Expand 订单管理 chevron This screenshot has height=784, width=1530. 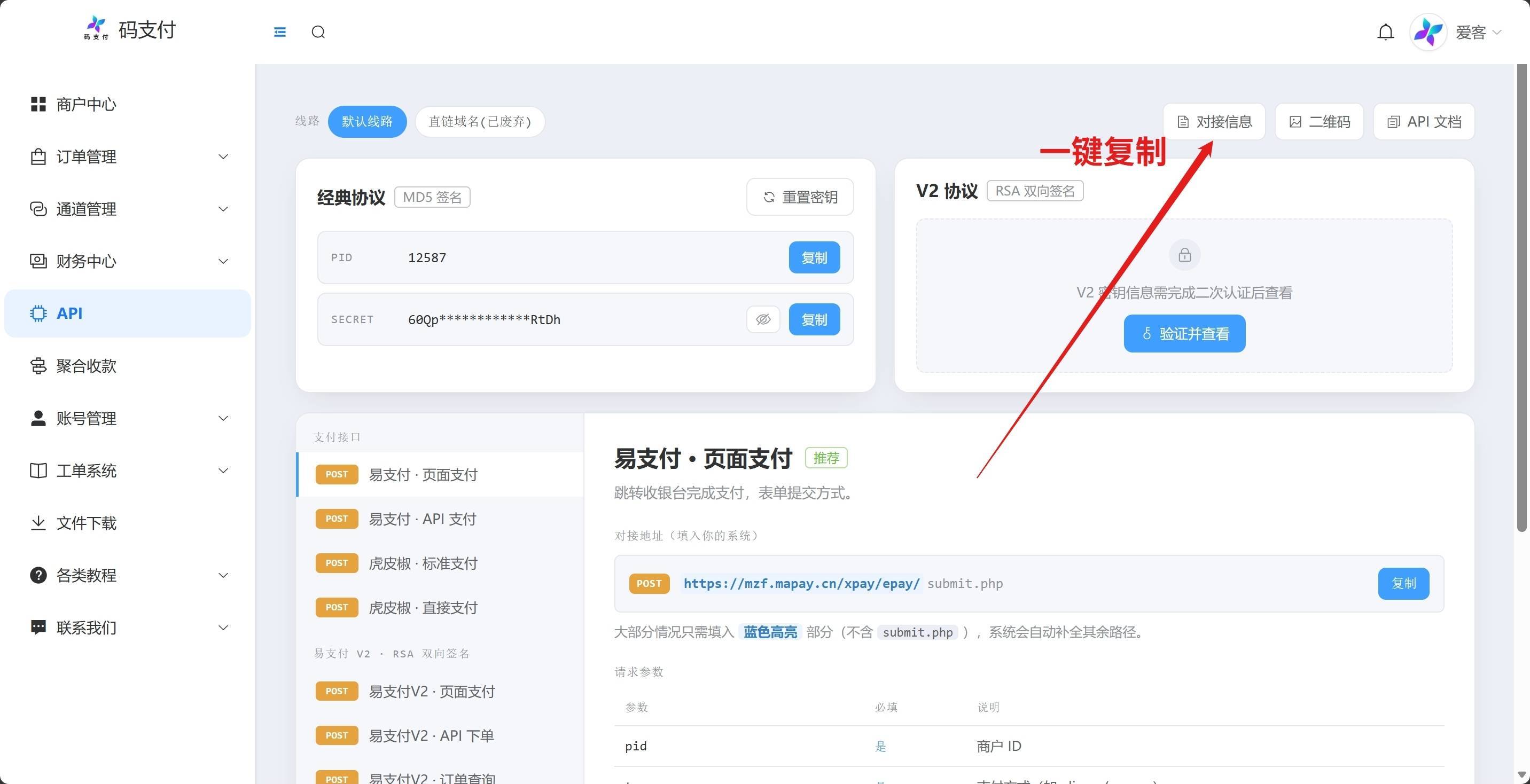[x=223, y=157]
